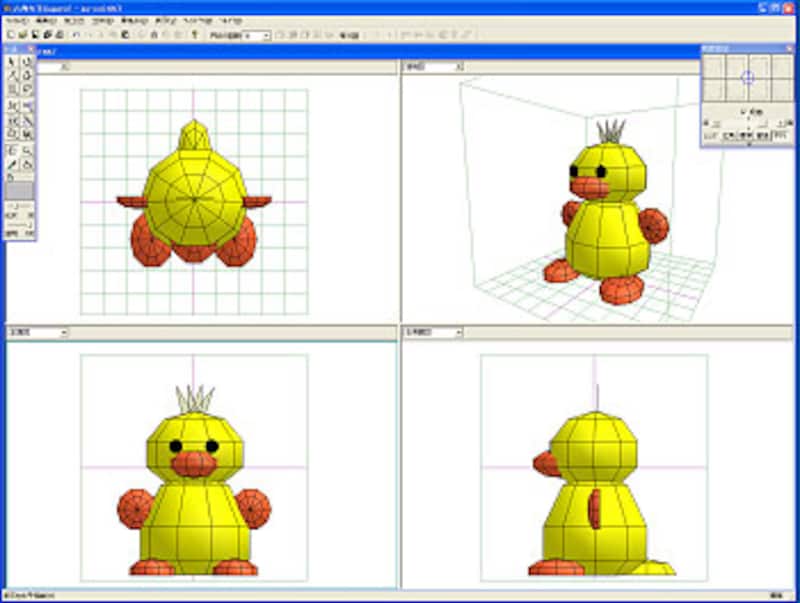Click the blue crosshair in the navigation panel
The width and height of the screenshot is (800, 603).
tap(747, 78)
